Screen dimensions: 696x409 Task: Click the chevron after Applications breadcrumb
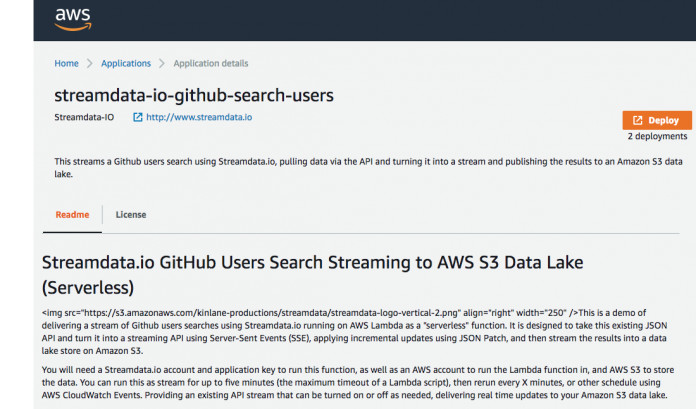point(162,63)
